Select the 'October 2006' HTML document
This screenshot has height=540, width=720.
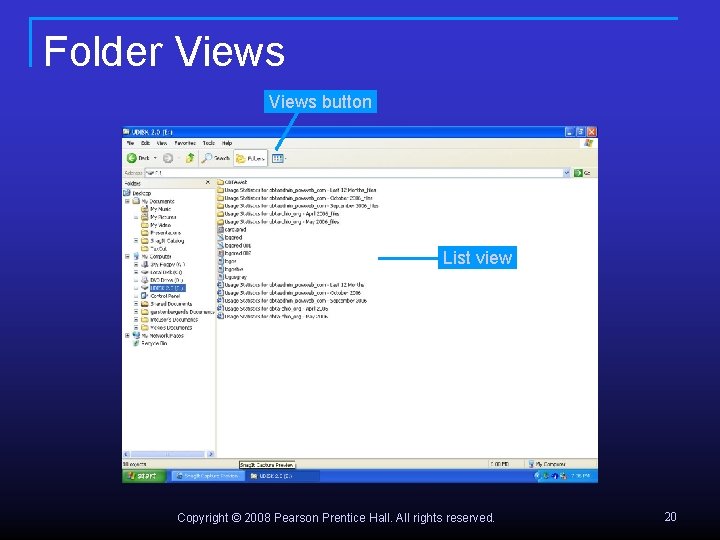click(x=289, y=292)
